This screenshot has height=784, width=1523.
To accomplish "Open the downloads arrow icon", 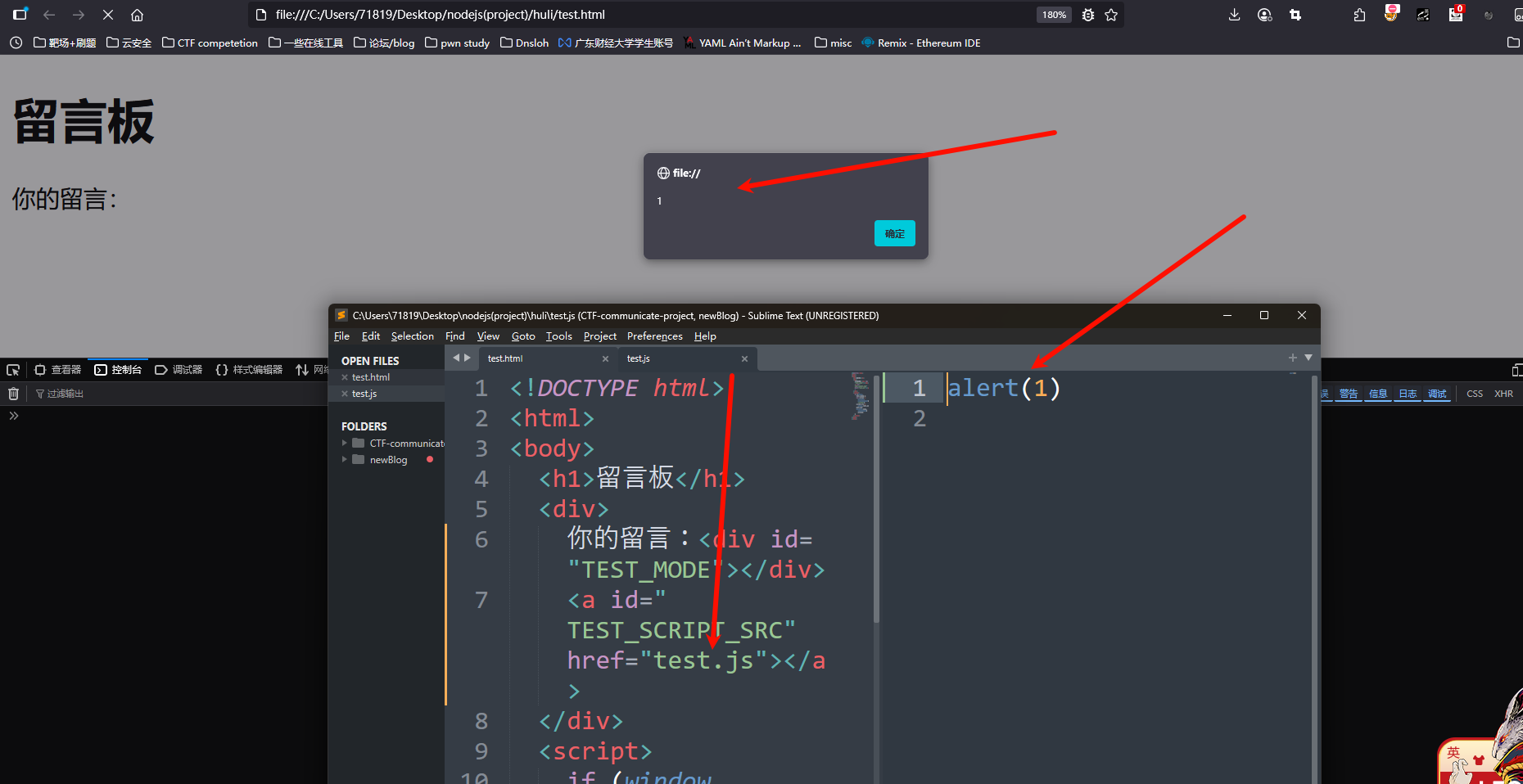I will coord(1235,15).
